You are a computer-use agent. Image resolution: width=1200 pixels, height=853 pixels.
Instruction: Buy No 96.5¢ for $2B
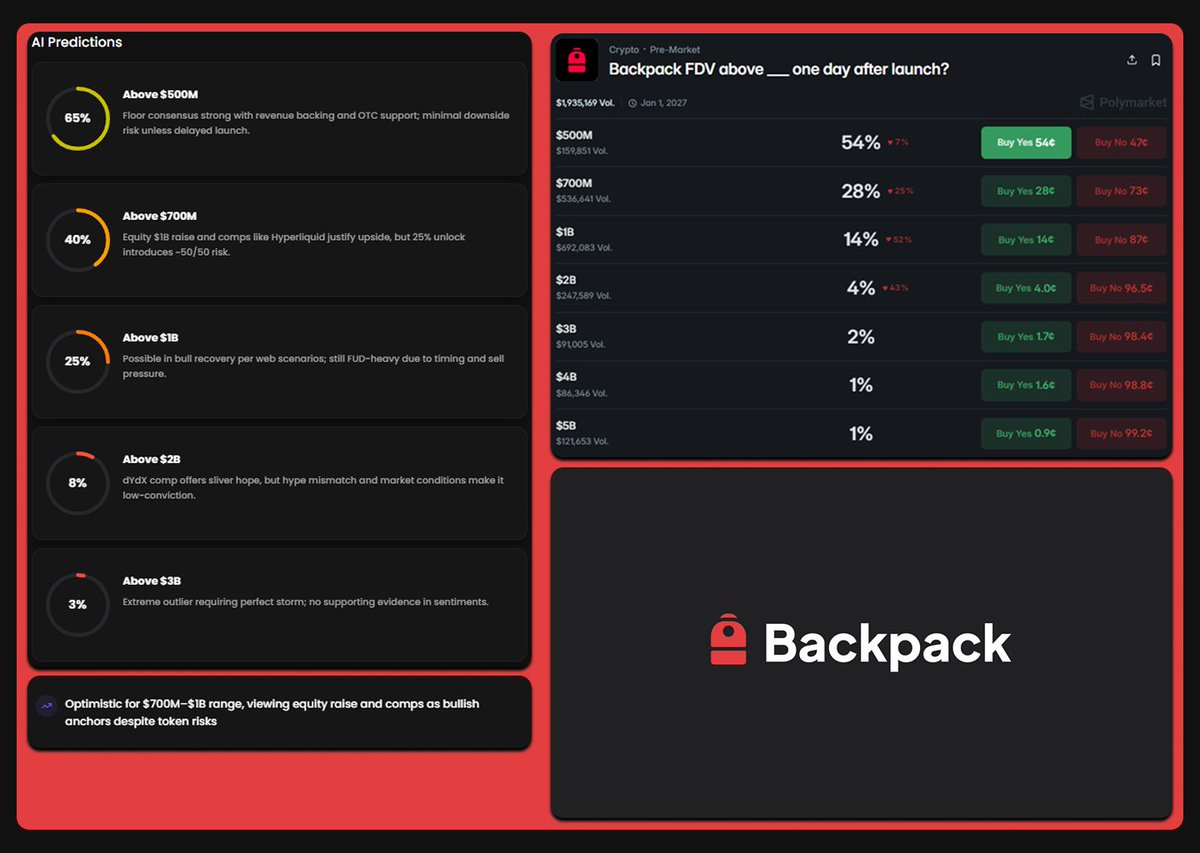click(1121, 288)
